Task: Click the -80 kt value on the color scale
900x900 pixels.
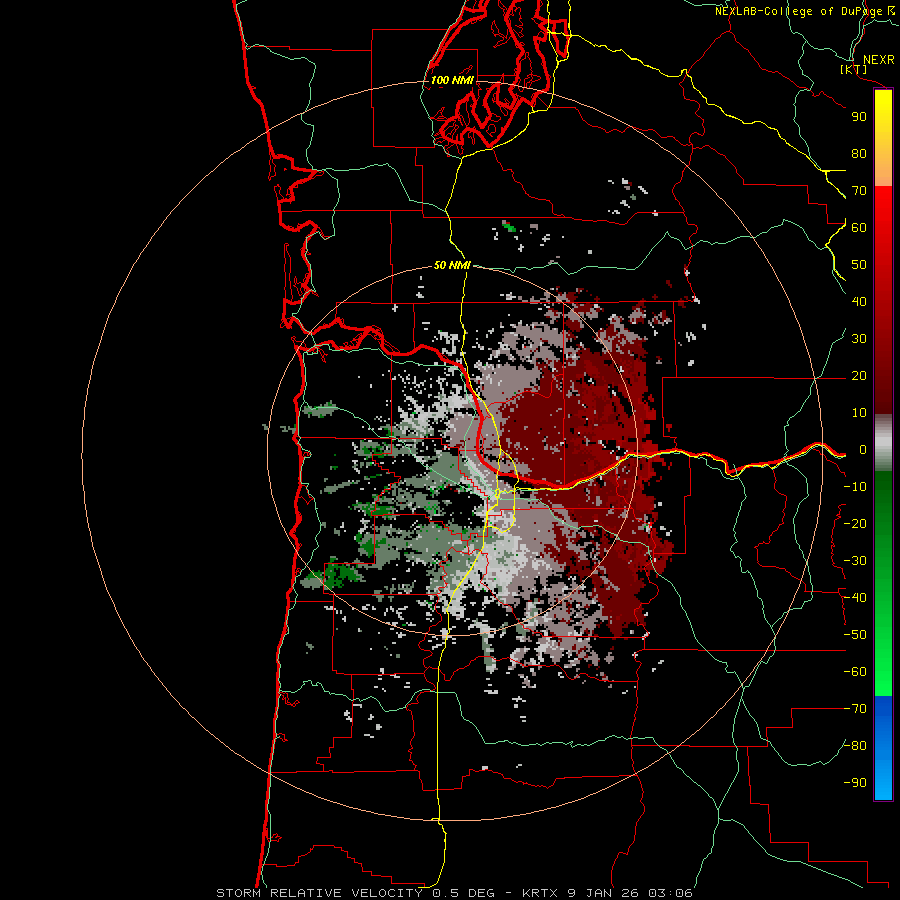Action: [x=855, y=746]
